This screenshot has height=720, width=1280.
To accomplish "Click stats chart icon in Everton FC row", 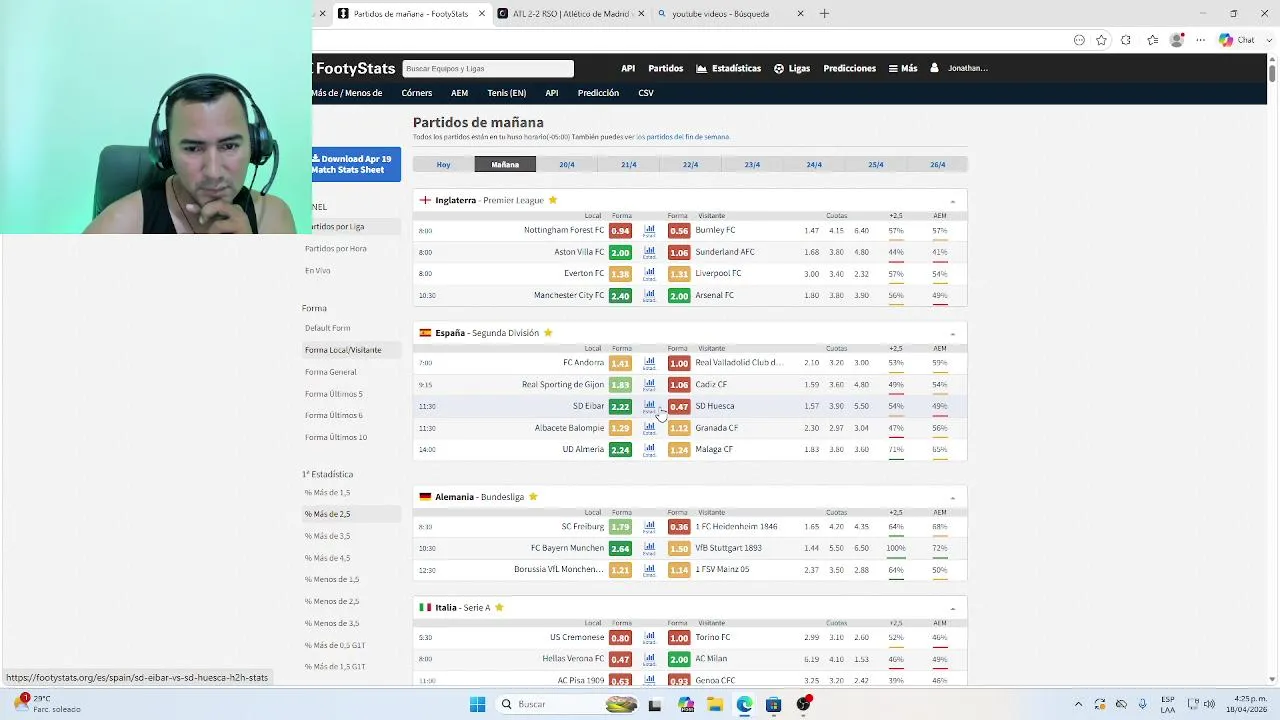I will tap(649, 274).
